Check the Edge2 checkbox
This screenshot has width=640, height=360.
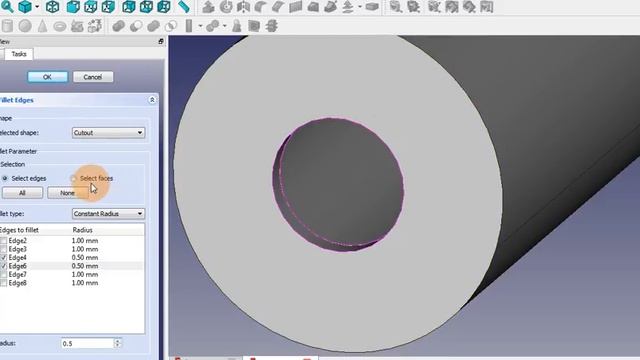click(x=4, y=241)
